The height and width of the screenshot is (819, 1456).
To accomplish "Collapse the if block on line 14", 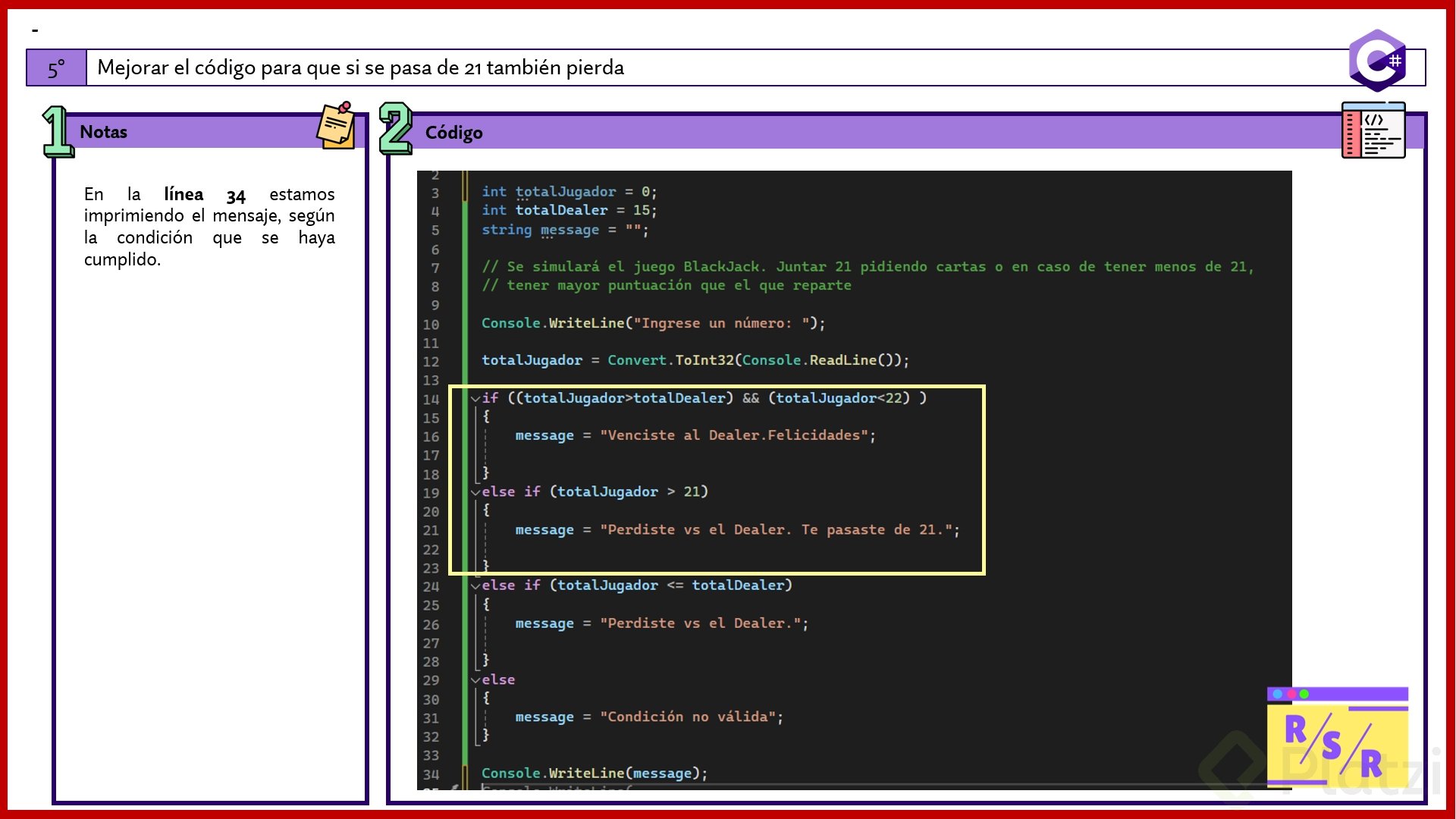I will (x=475, y=398).
